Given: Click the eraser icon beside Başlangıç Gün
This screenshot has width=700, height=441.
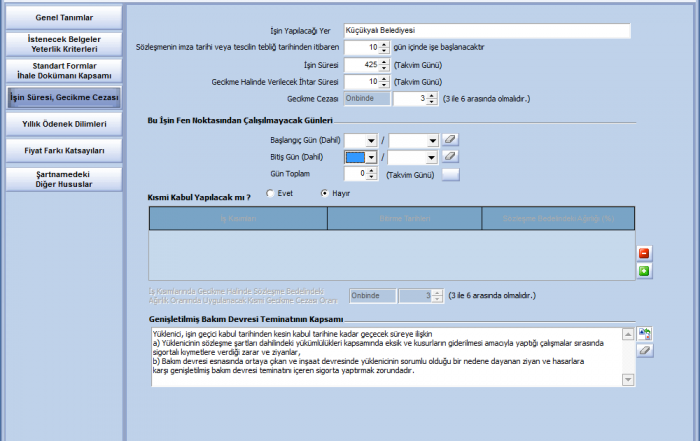Looking at the screenshot, I should [450, 140].
